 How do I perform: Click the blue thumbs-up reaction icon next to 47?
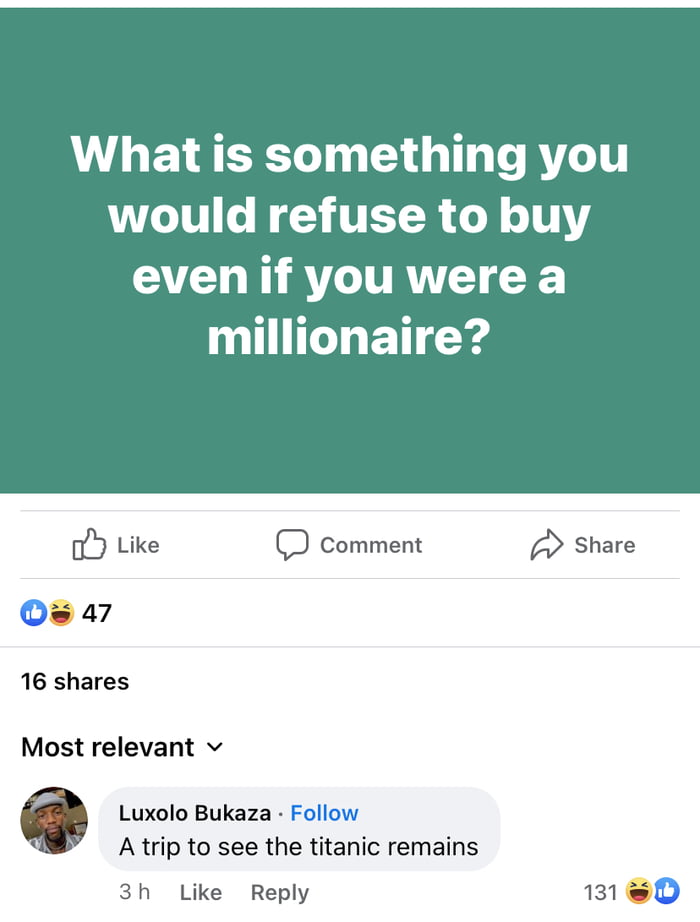31,609
